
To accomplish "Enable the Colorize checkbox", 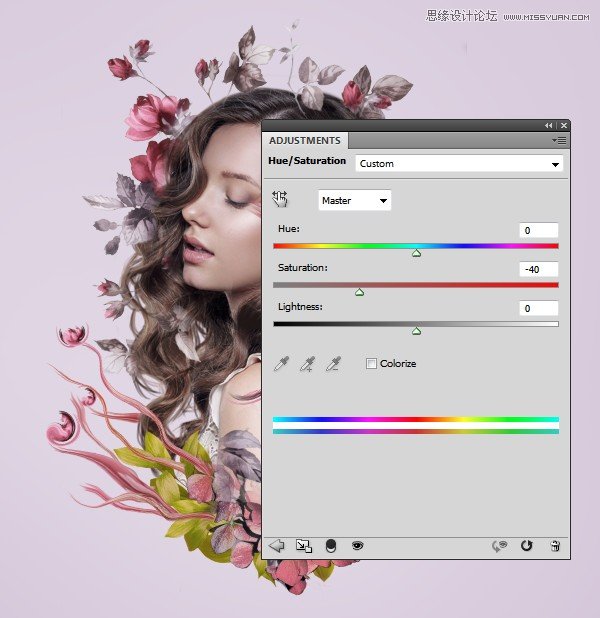I will point(372,364).
